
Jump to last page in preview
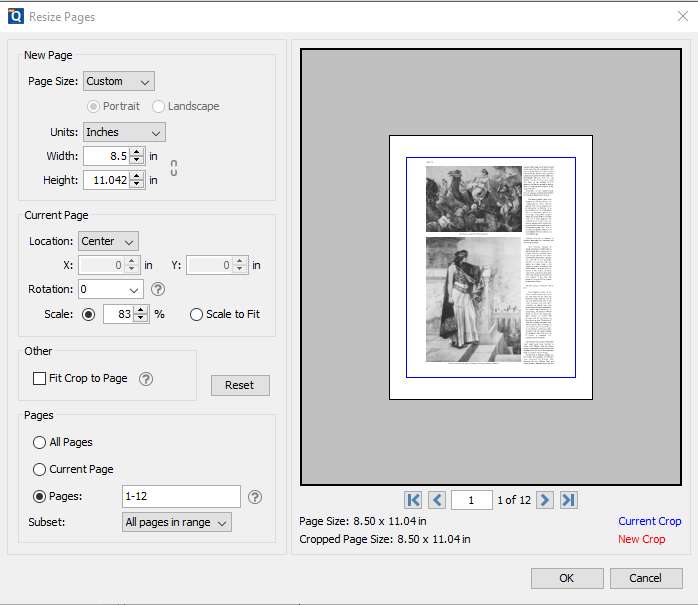(568, 500)
